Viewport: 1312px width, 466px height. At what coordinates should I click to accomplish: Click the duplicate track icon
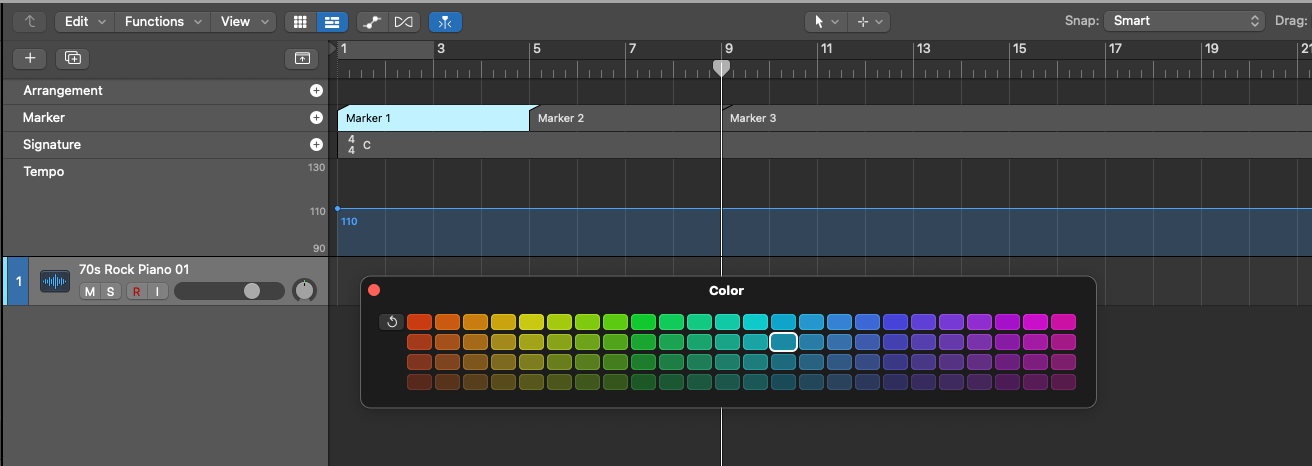[72, 58]
